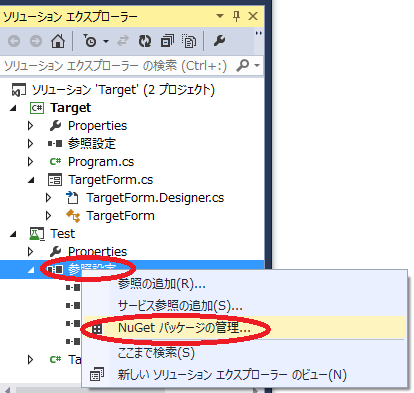The width and height of the screenshot is (414, 393).
Task: Select TargetForm.Designer.cs
Action: pyautogui.click(x=155, y=198)
